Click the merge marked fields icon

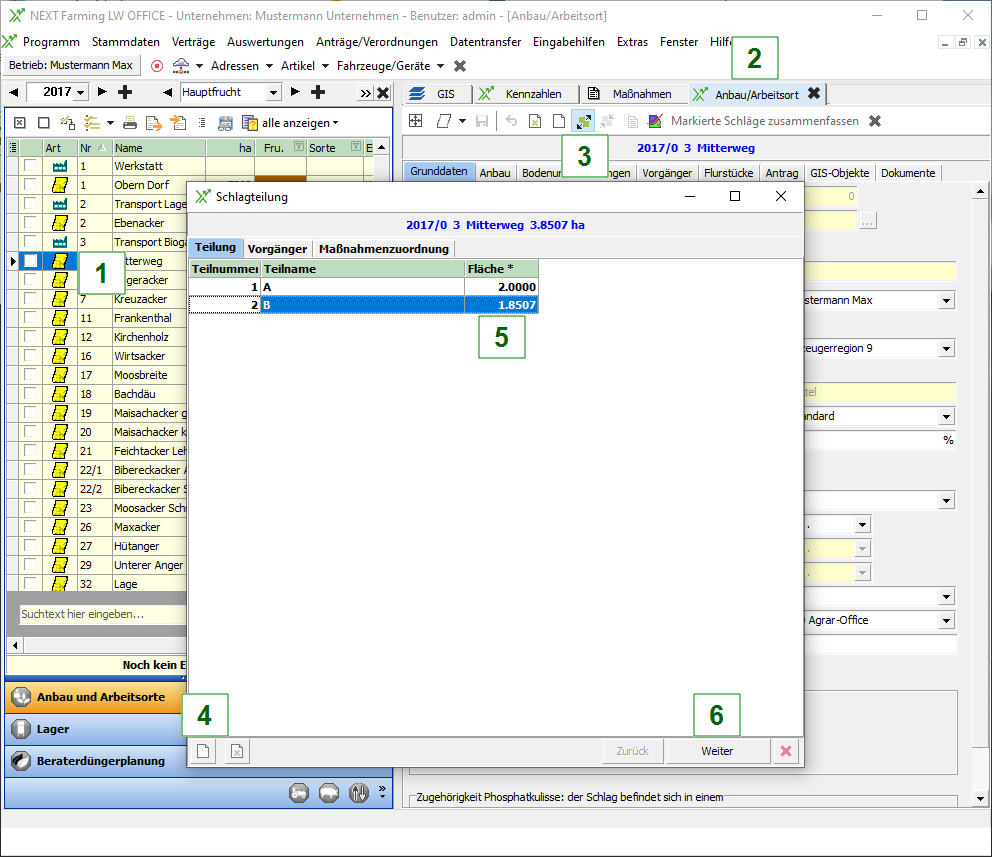pos(655,121)
